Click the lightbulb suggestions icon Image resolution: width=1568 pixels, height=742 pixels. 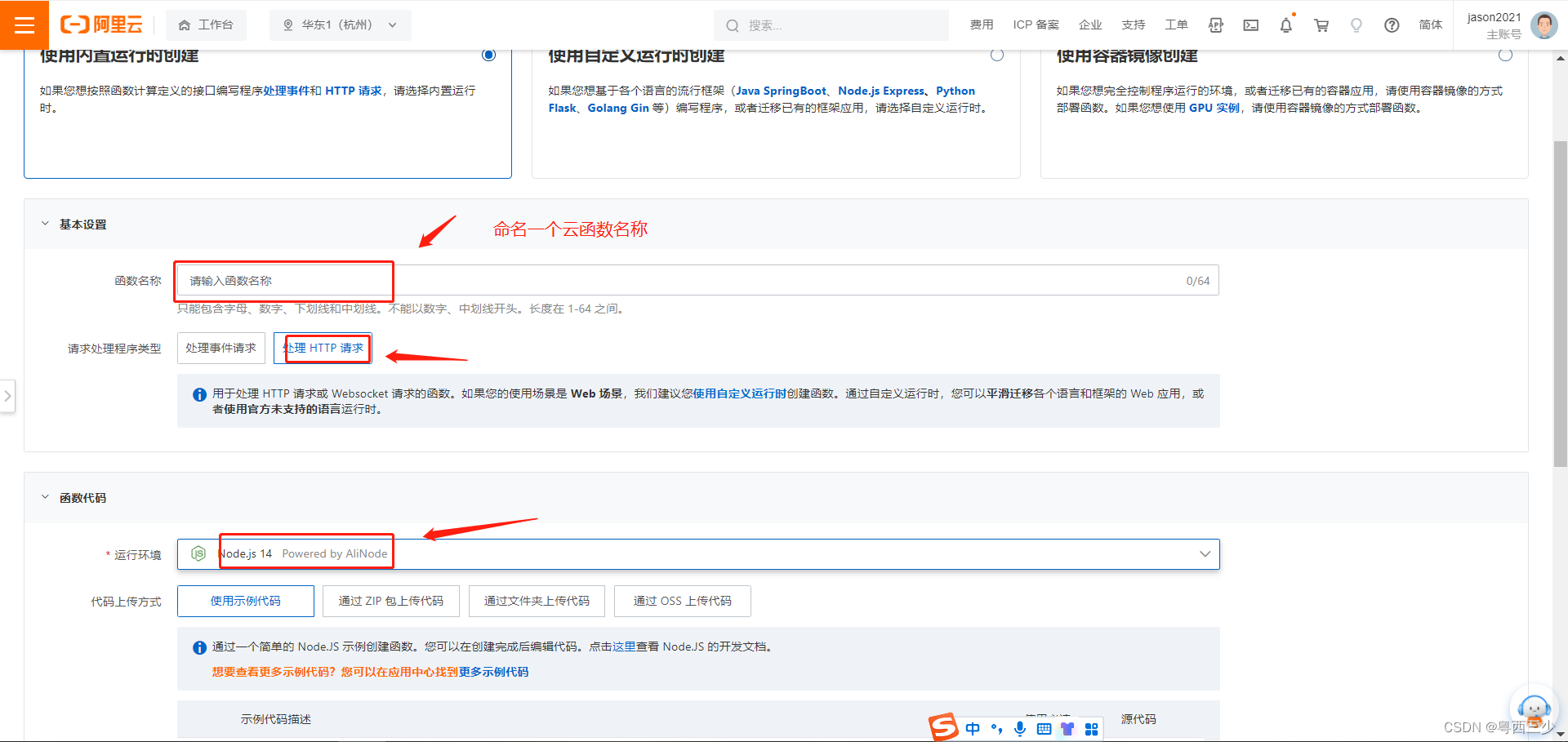(x=1356, y=25)
